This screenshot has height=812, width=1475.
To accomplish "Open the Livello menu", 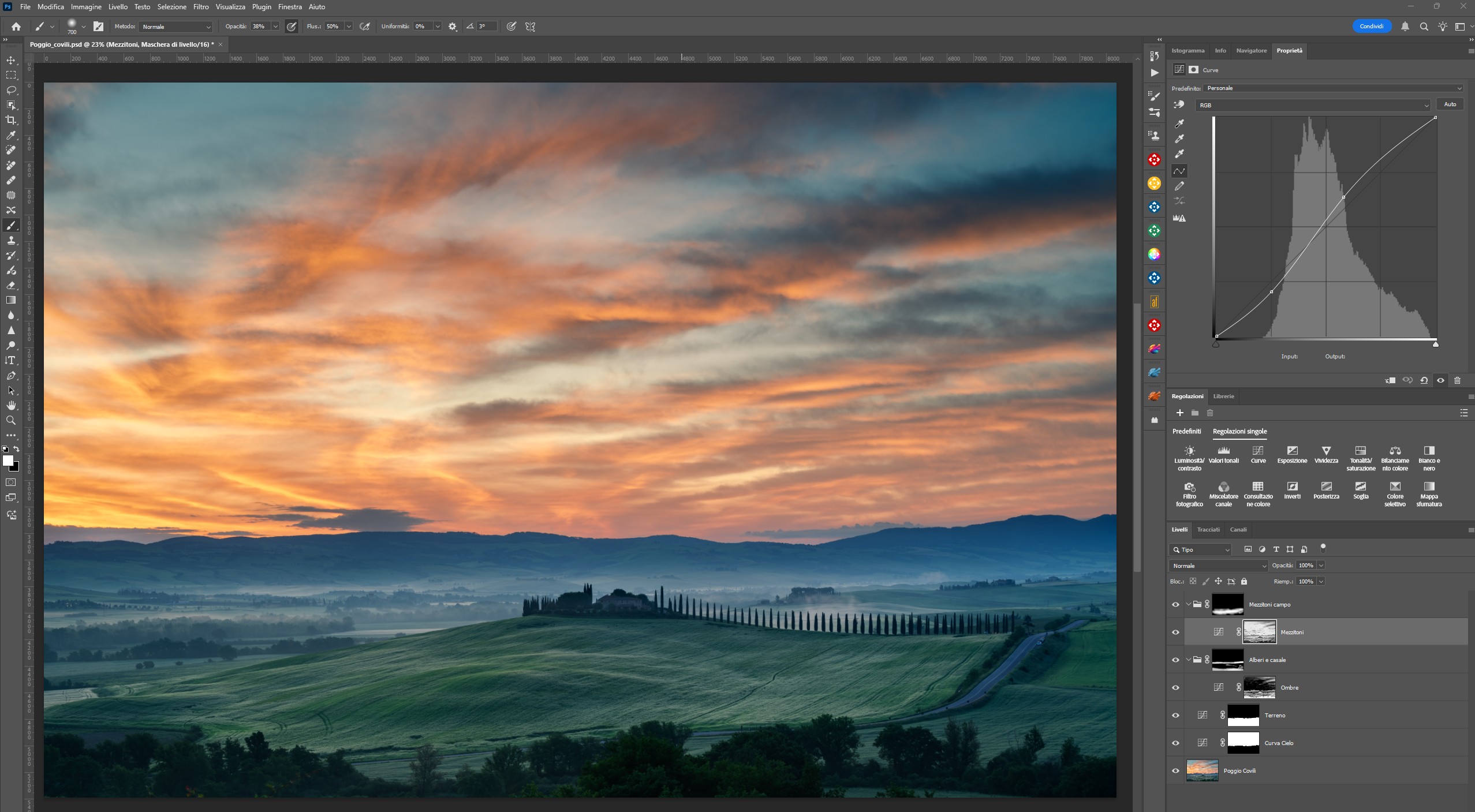I will pos(118,7).
